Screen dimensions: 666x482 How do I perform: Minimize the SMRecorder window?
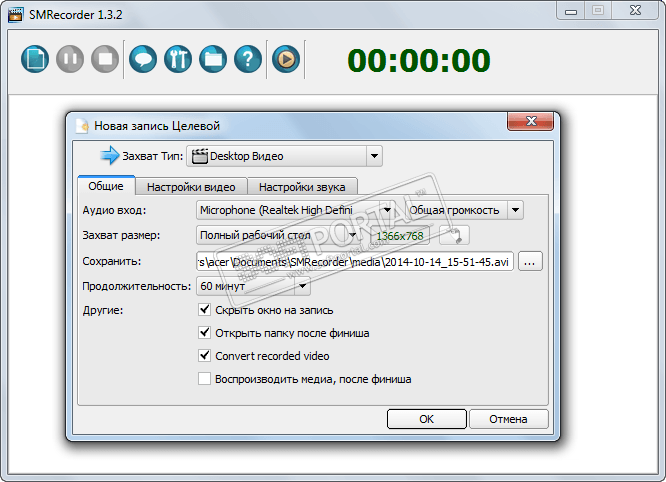[x=571, y=11]
